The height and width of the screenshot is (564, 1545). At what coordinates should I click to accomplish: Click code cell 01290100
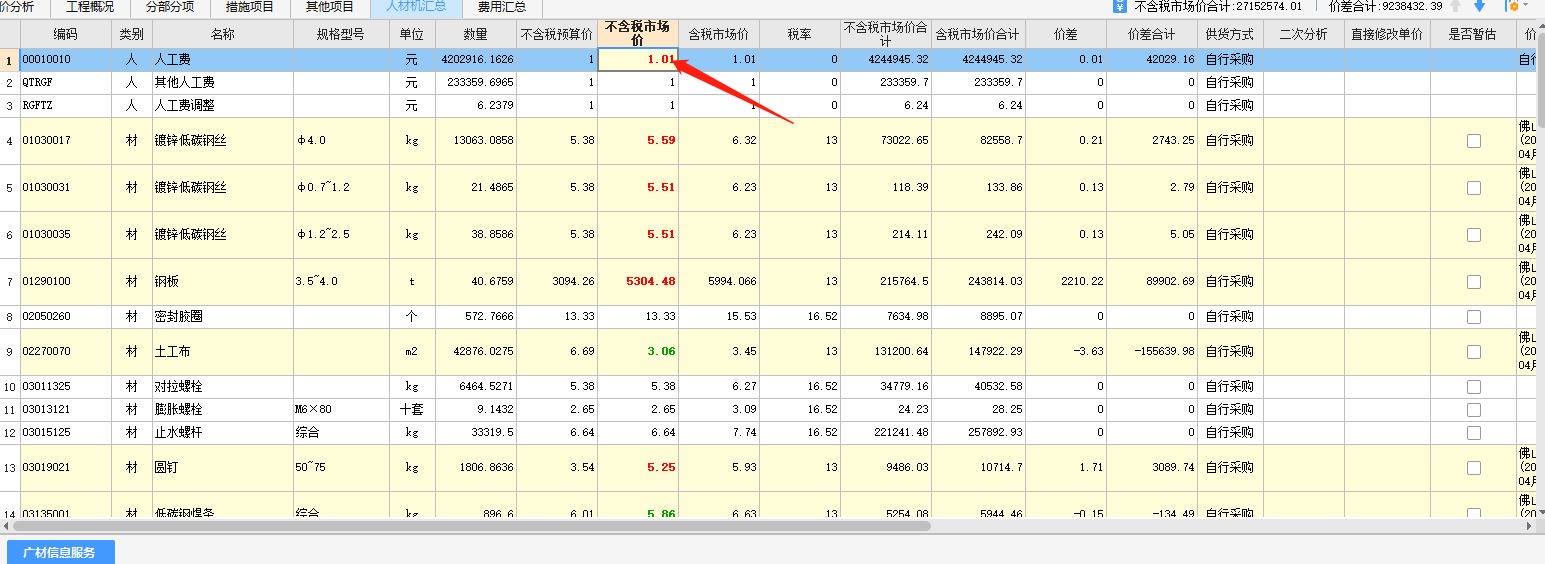coord(66,282)
